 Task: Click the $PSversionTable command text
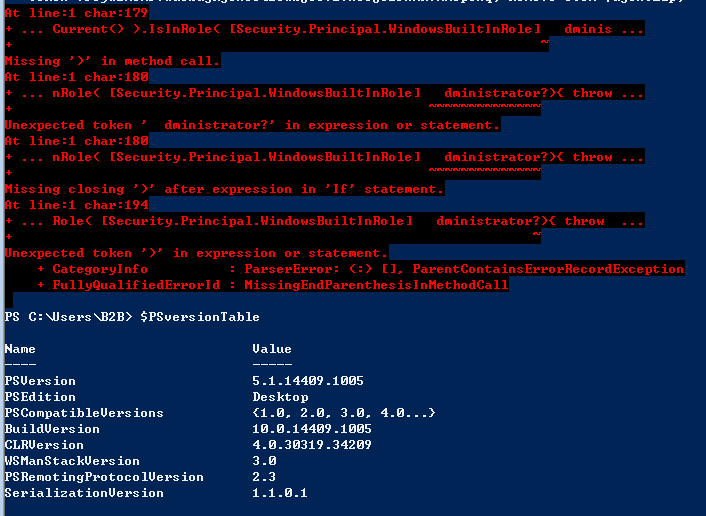tap(199, 317)
